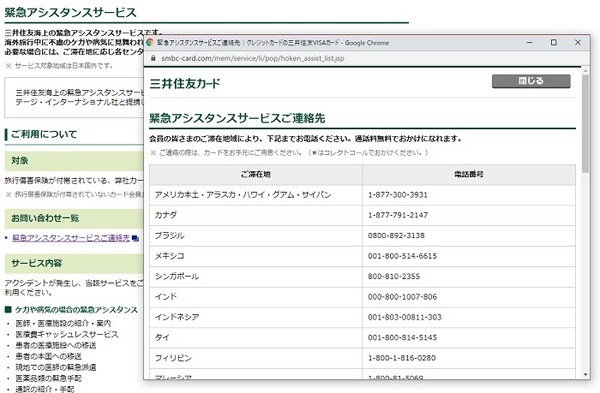Image resolution: width=600 pixels, height=393 pixels.
Task: Select the カナダ row label
Action: click(x=166, y=215)
